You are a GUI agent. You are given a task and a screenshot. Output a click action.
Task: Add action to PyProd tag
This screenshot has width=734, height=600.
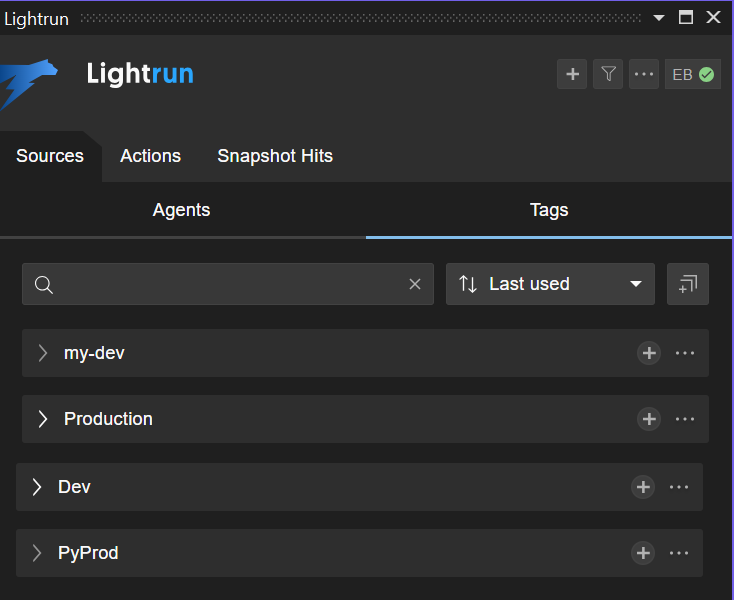[x=643, y=553]
